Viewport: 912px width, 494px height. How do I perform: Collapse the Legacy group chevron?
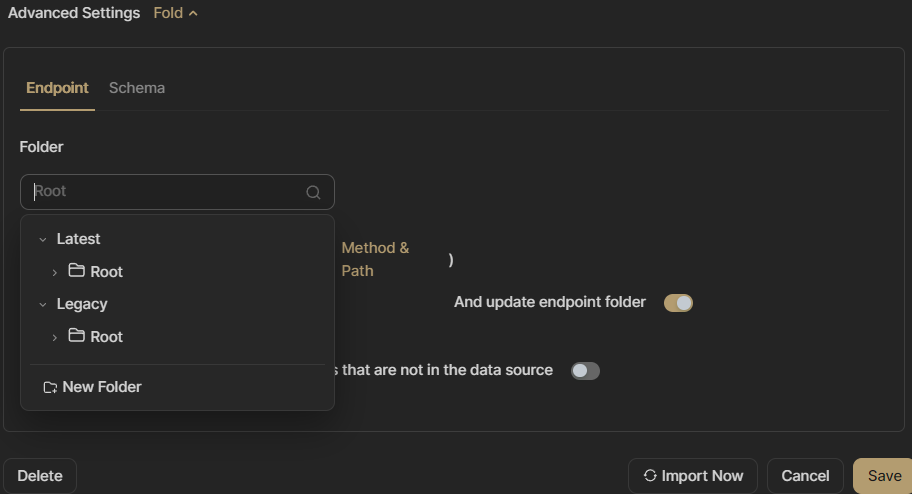point(42,304)
